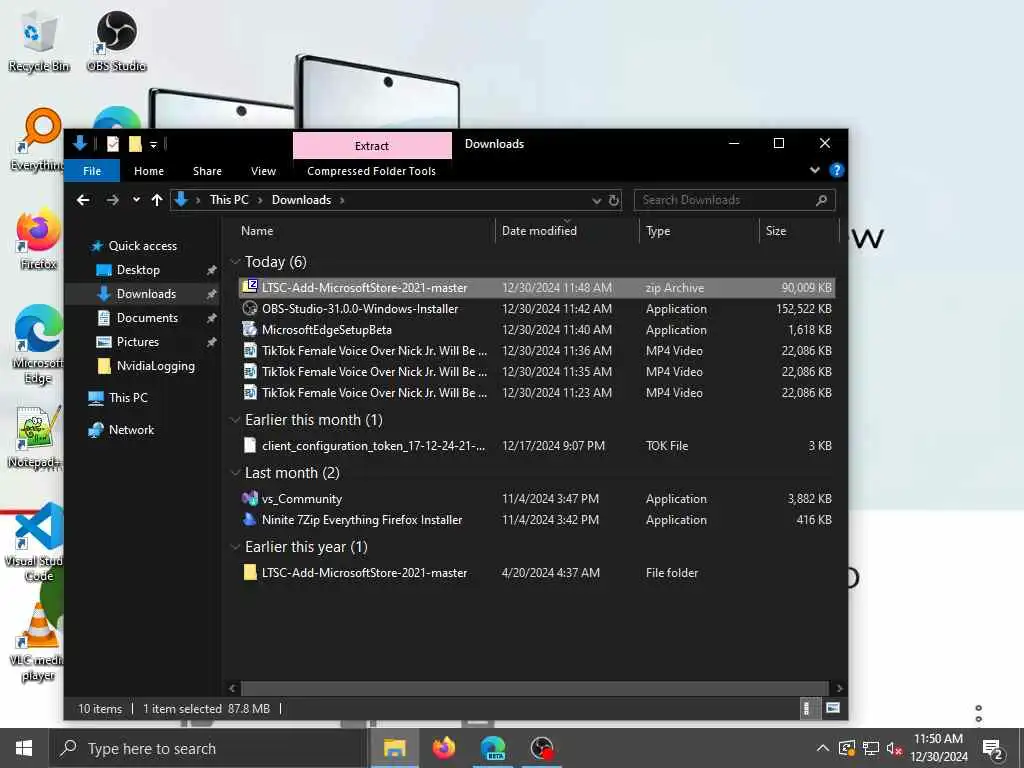This screenshot has height=768, width=1024.
Task: Open the Customize Quick Access Toolbar dropdown
Action: 153,144
